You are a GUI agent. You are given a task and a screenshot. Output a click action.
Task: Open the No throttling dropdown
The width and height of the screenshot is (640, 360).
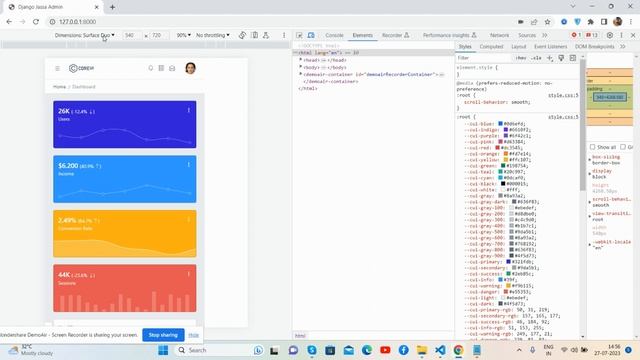coord(213,36)
